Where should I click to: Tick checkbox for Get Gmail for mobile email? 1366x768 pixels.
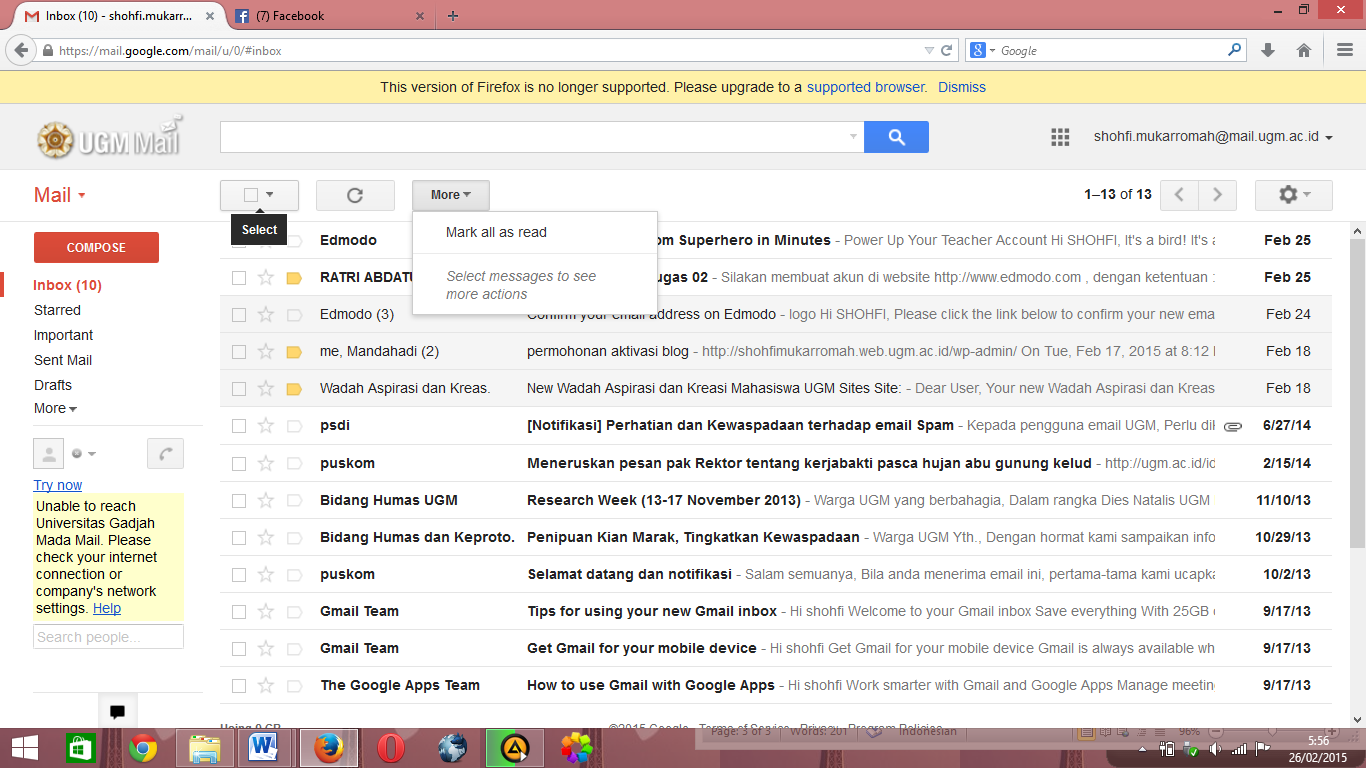239,648
